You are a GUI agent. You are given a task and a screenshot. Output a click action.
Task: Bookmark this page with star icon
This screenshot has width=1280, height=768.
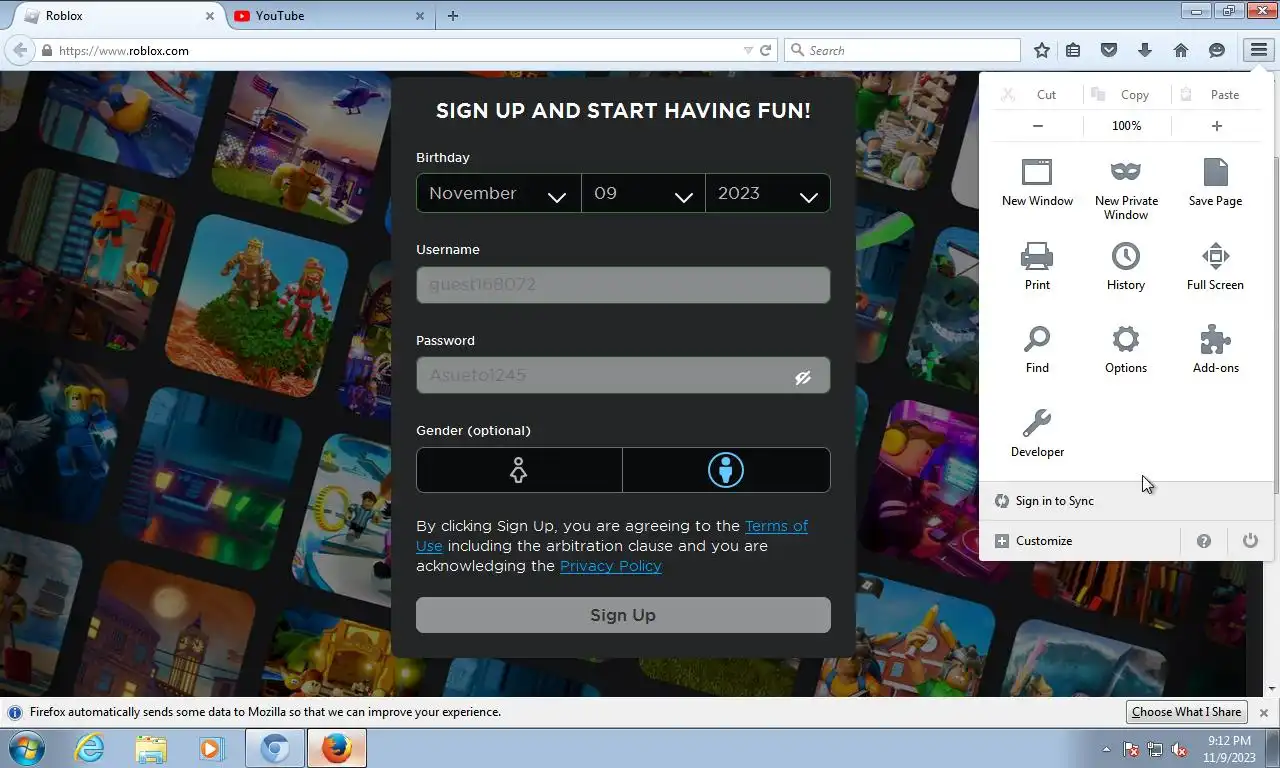[x=1042, y=50]
